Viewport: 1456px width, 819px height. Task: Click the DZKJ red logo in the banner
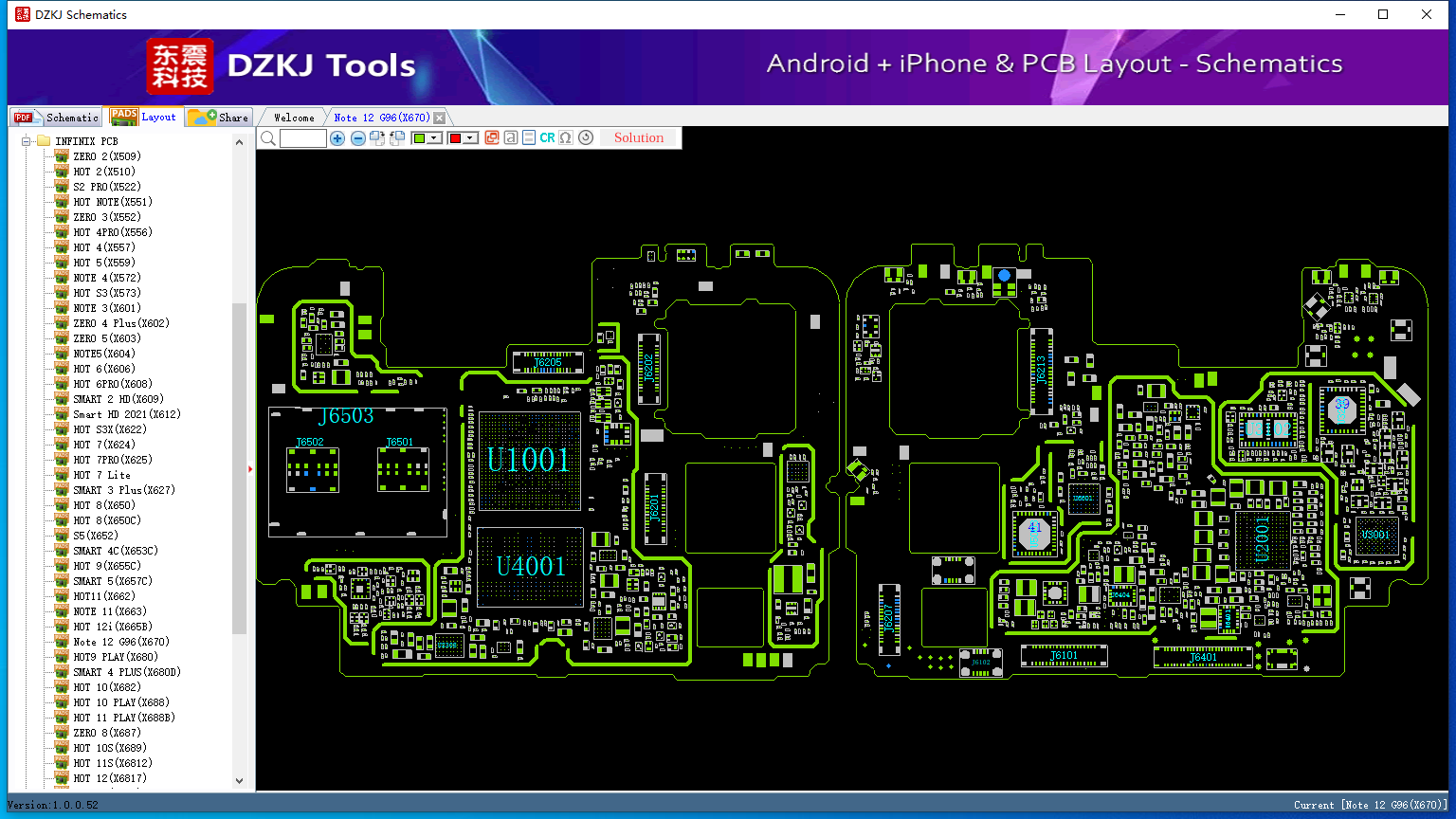(x=180, y=66)
